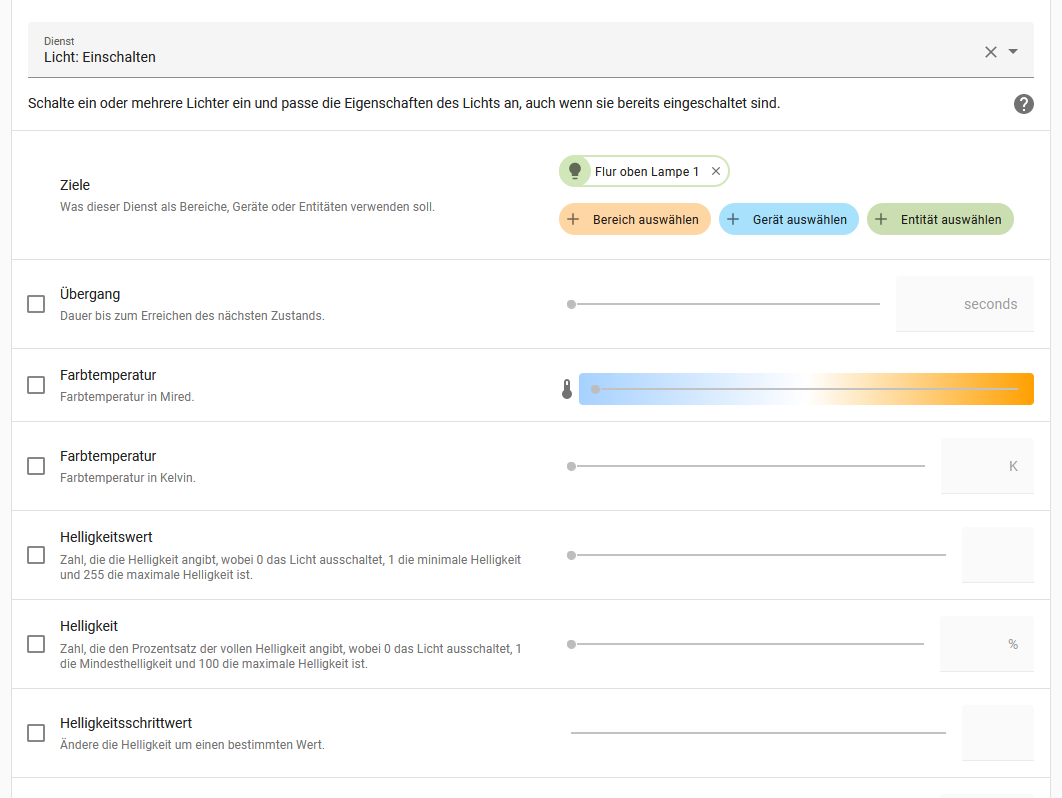The height and width of the screenshot is (798, 1062).
Task: Check the Helligkeitsschrittwert option
Action: tap(36, 733)
